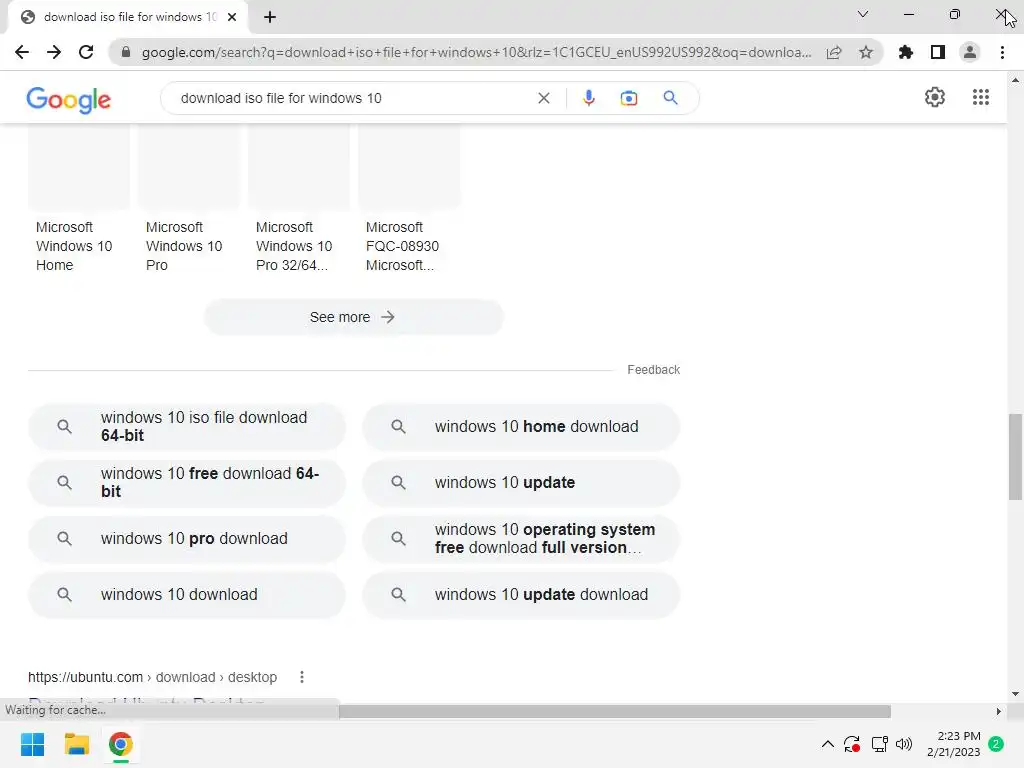Open File Explorer from the taskbar
The image size is (1024, 768).
76,744
